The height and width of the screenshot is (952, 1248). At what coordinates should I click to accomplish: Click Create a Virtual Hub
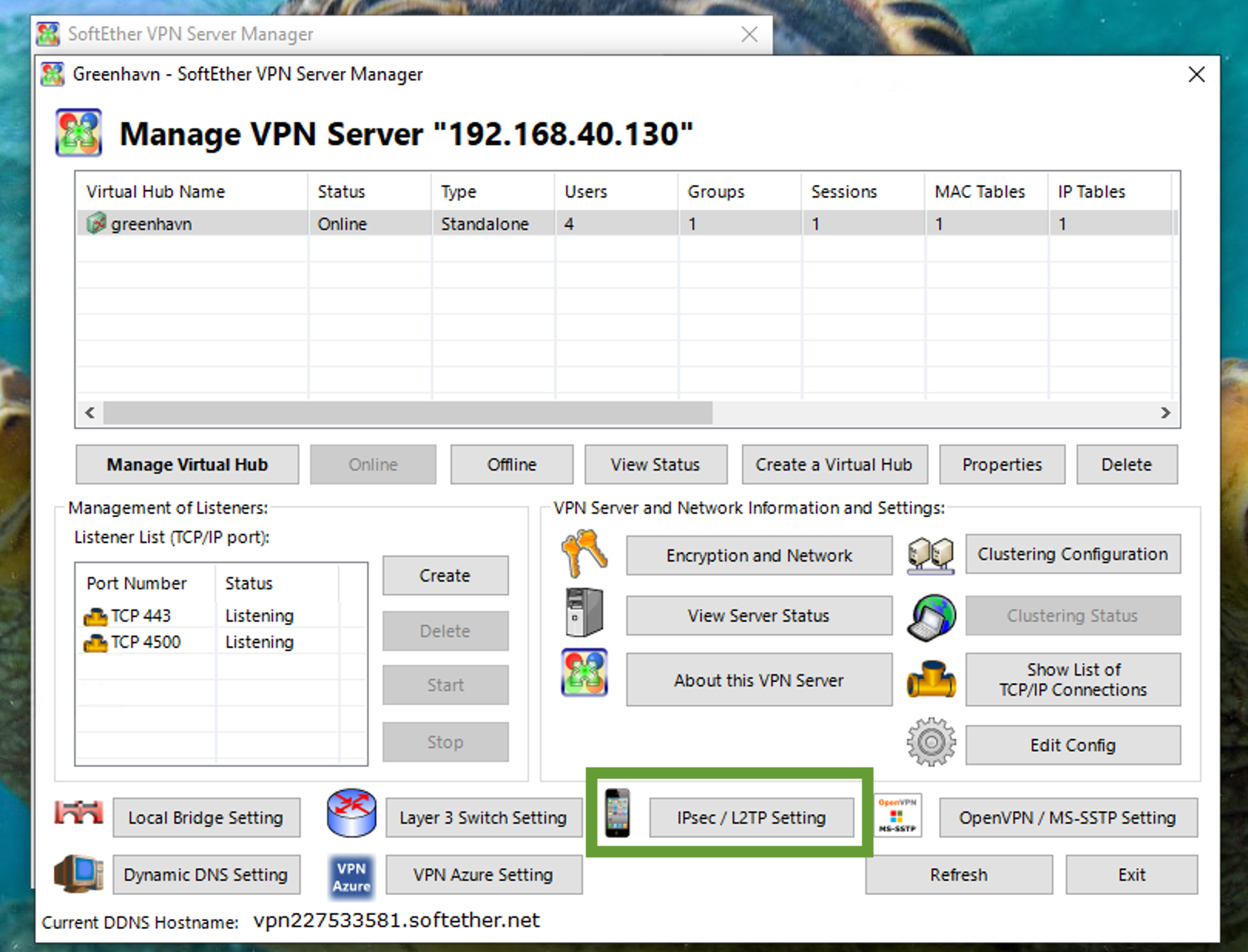(x=835, y=464)
